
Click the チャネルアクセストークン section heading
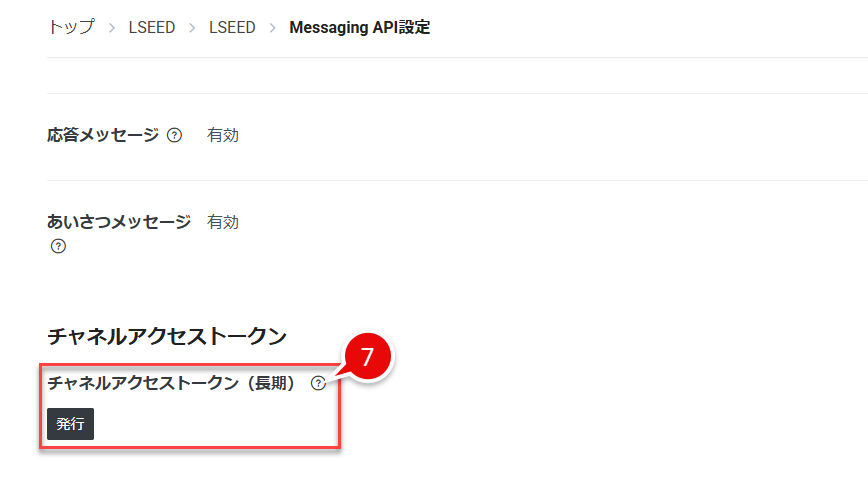pyautogui.click(x=167, y=335)
